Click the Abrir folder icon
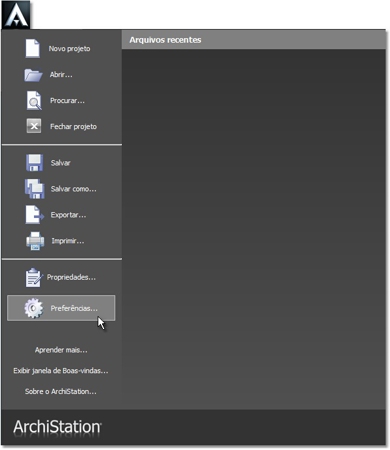Screen dimensions: 390x450 point(33,75)
